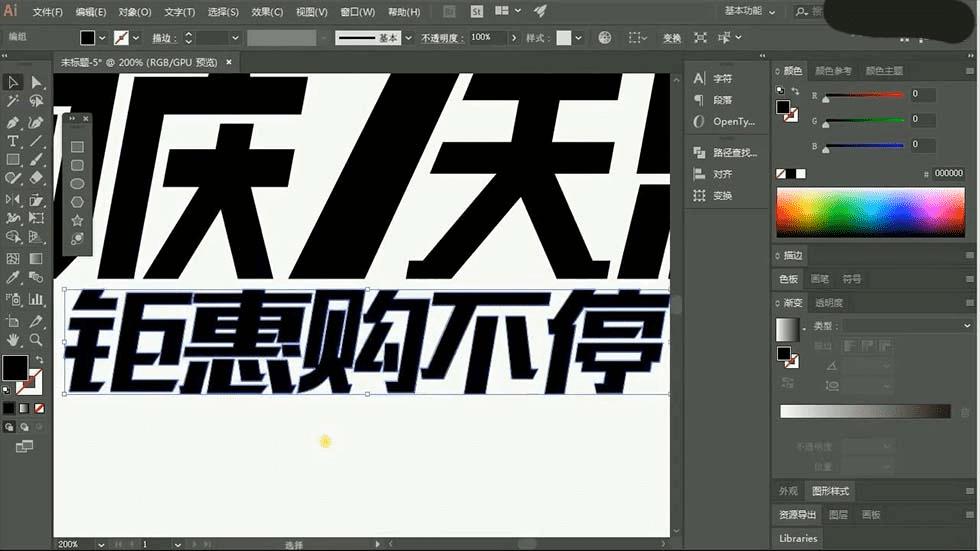Pick Star in floating shape panel
980x551 pixels.
coord(77,220)
